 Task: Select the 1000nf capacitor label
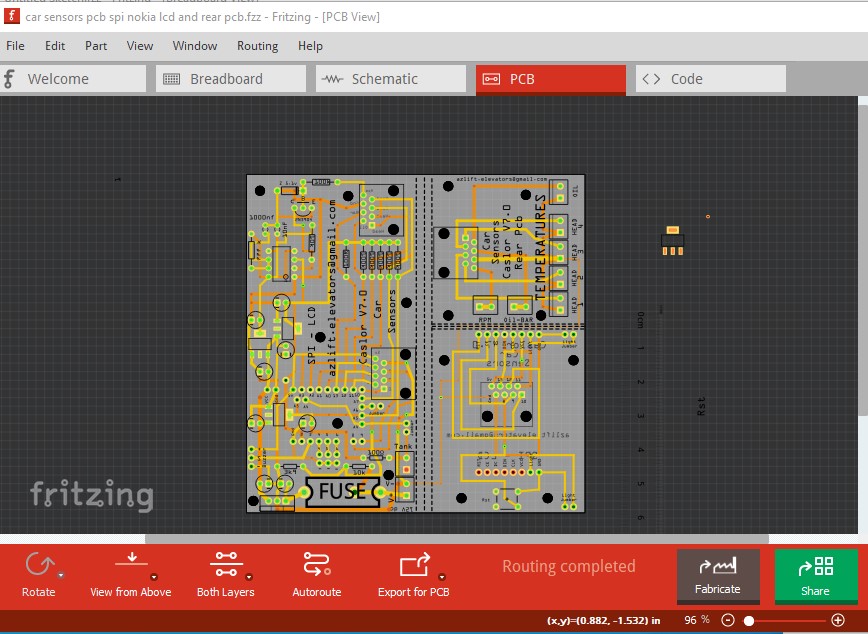pyautogui.click(x=261, y=217)
